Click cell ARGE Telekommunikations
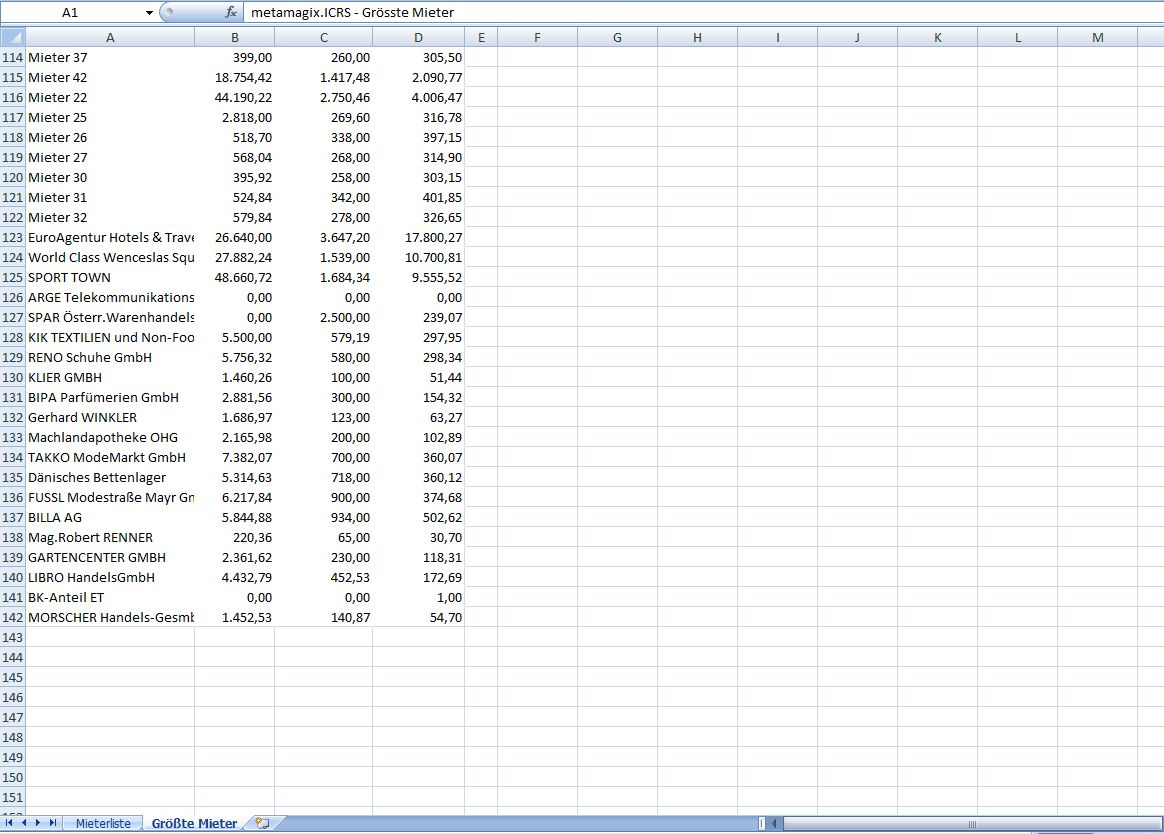1164x834 pixels. (x=110, y=297)
